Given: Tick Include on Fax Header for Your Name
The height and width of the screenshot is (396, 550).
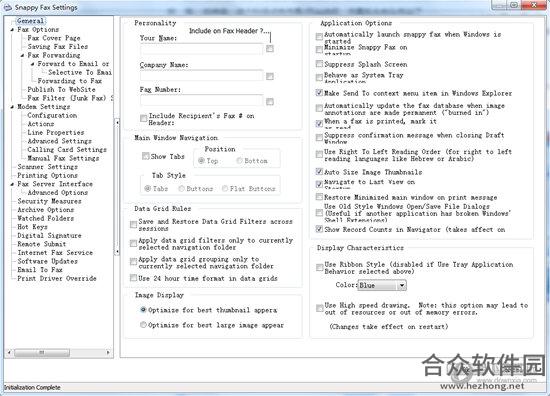Looking at the screenshot, I should pos(270,48).
